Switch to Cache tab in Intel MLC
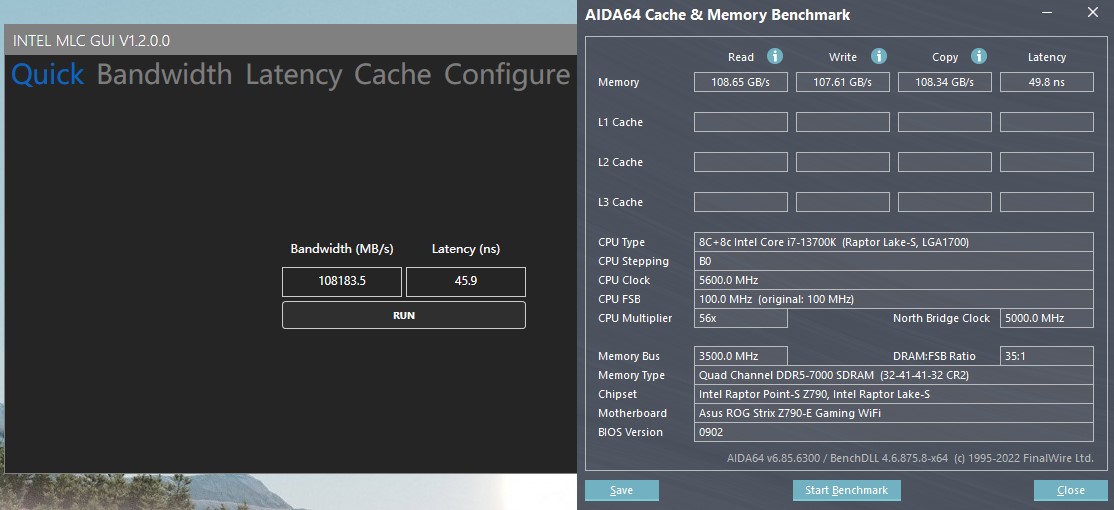Viewport: 1114px width, 510px height. point(392,74)
